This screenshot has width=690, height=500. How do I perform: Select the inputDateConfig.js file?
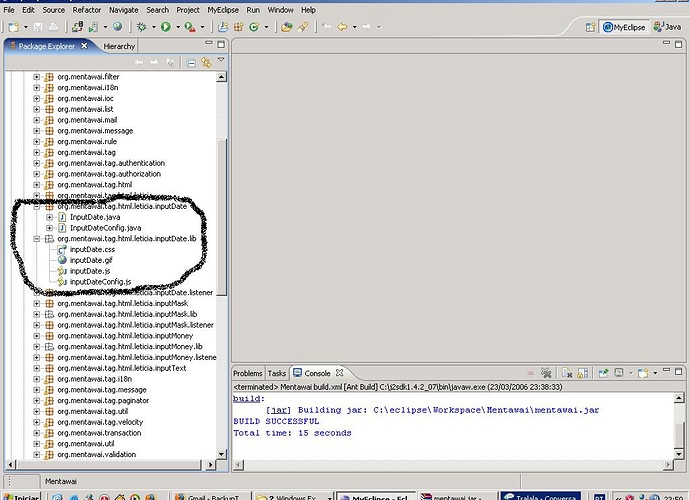100,282
